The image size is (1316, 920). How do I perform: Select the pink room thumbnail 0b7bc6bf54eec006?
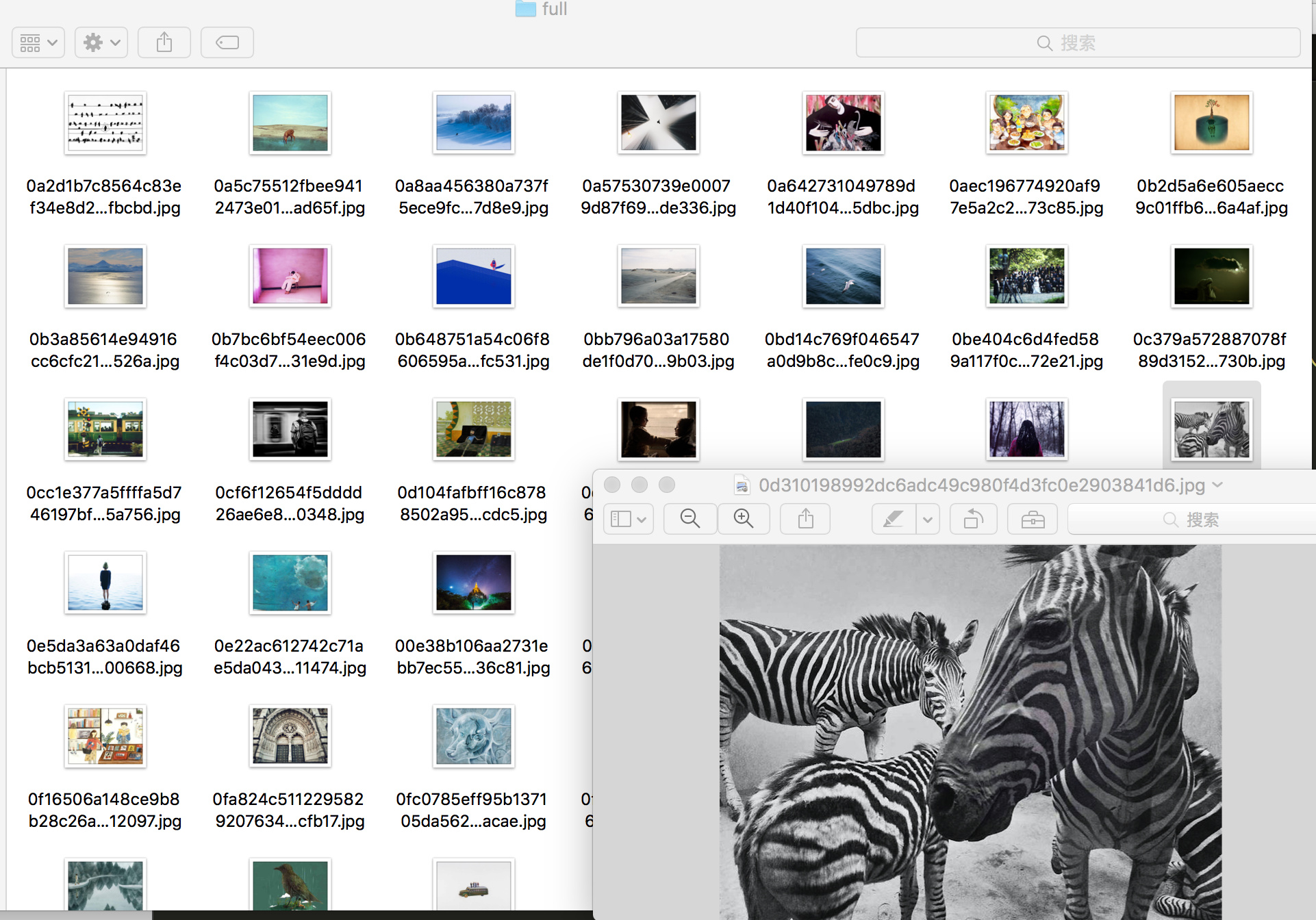point(290,276)
